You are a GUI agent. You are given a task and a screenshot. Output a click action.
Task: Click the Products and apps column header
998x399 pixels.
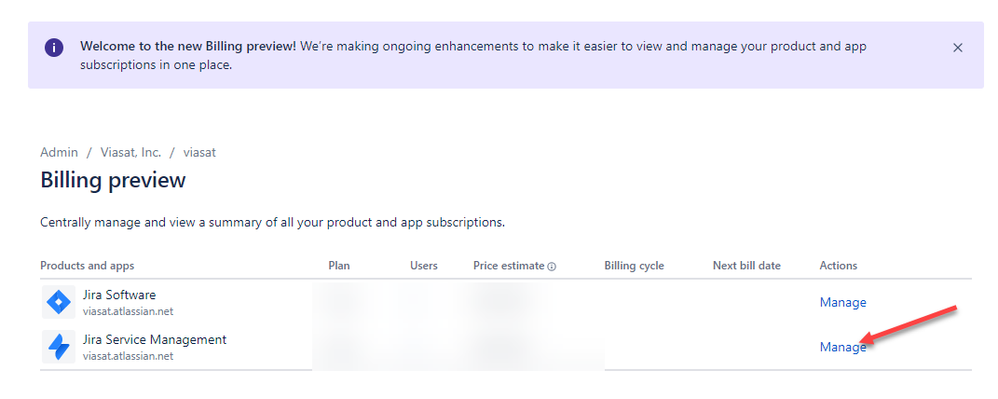click(x=87, y=266)
